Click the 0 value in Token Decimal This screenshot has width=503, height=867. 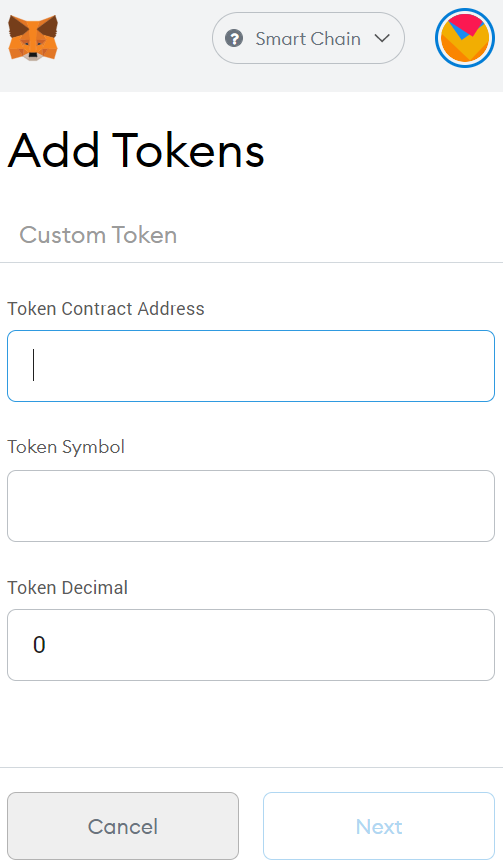tap(39, 645)
